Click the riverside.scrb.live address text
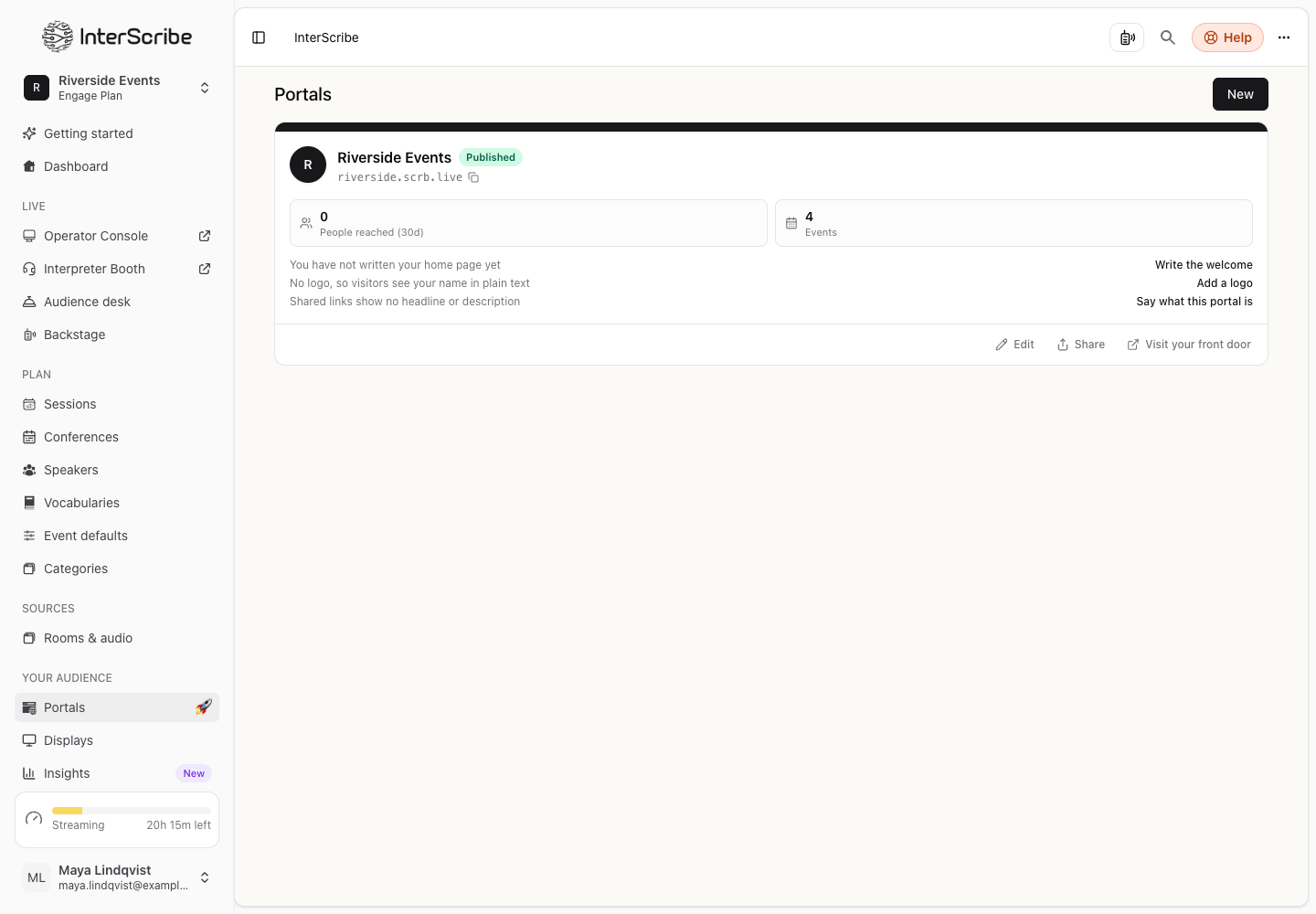Screen dimensions: 1316x914 [x=399, y=177]
